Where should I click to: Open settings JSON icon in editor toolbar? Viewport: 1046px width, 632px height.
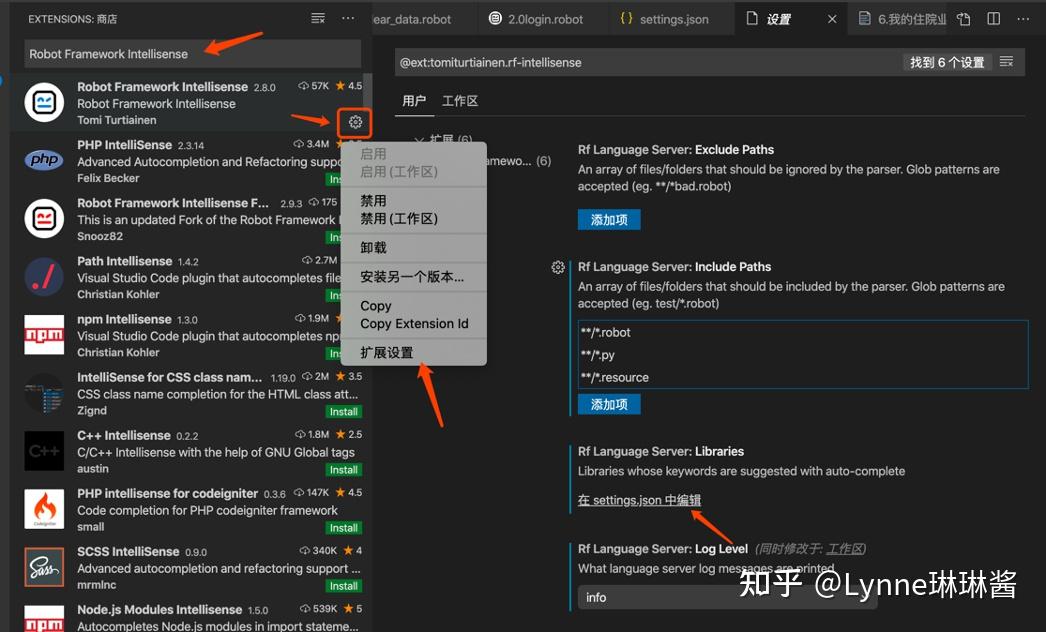(x=963, y=19)
